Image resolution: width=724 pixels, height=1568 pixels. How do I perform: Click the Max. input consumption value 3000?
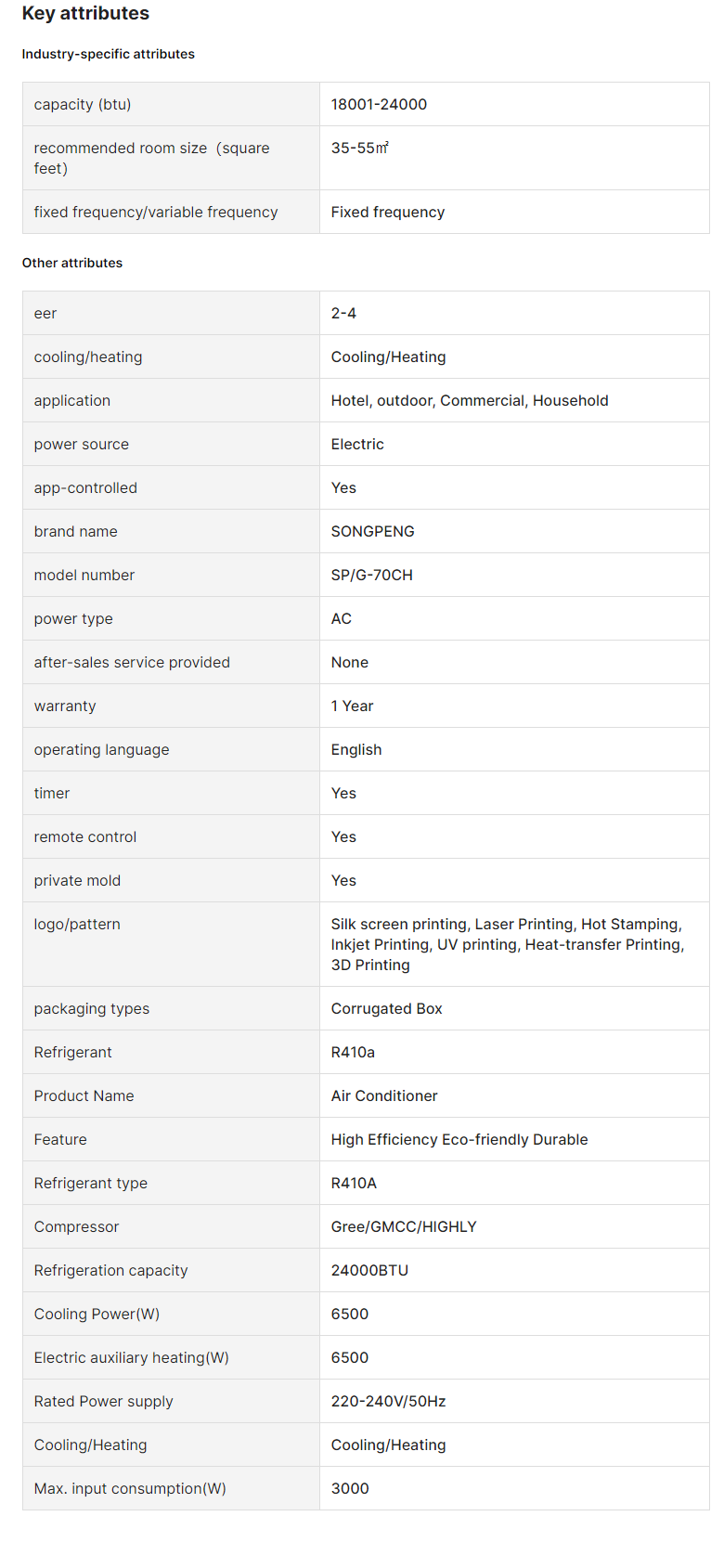point(350,1488)
